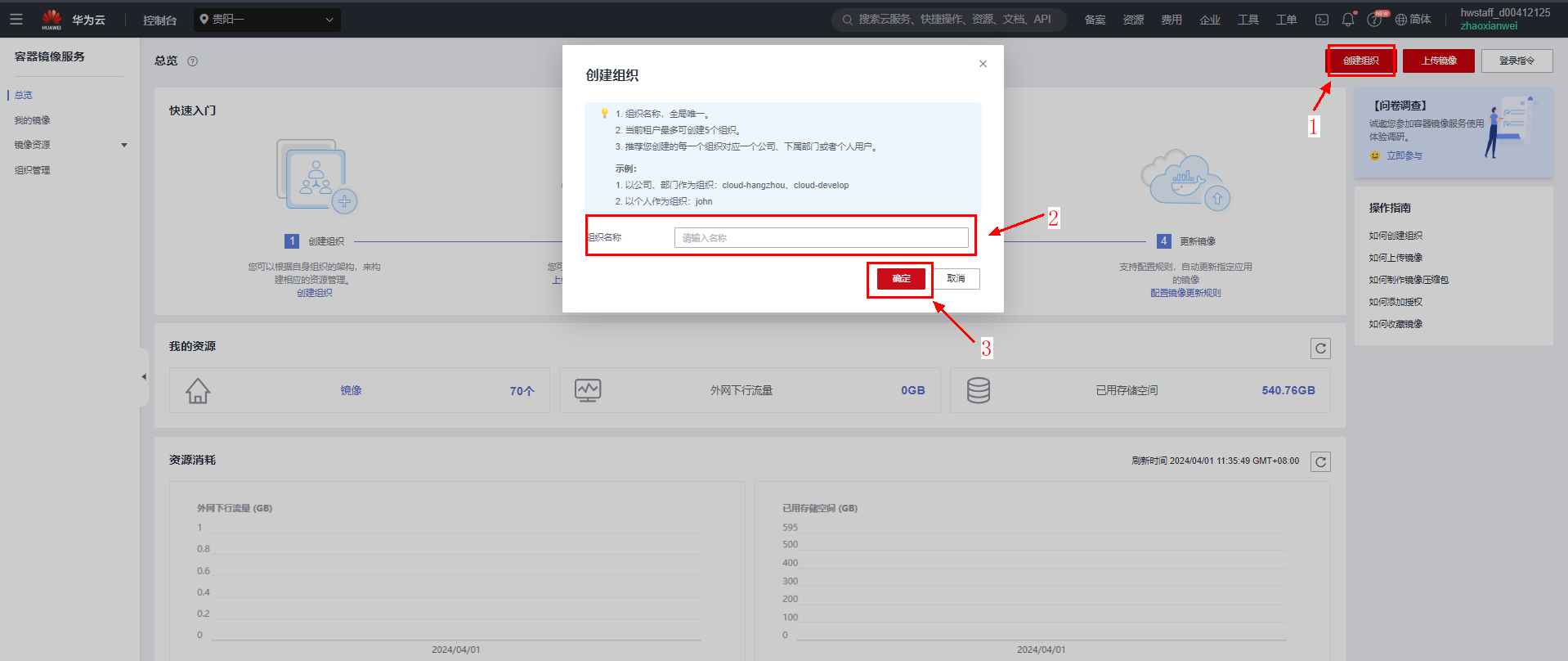The image size is (1568, 661).
Task: Open the 70个 image count
Action: point(522,391)
